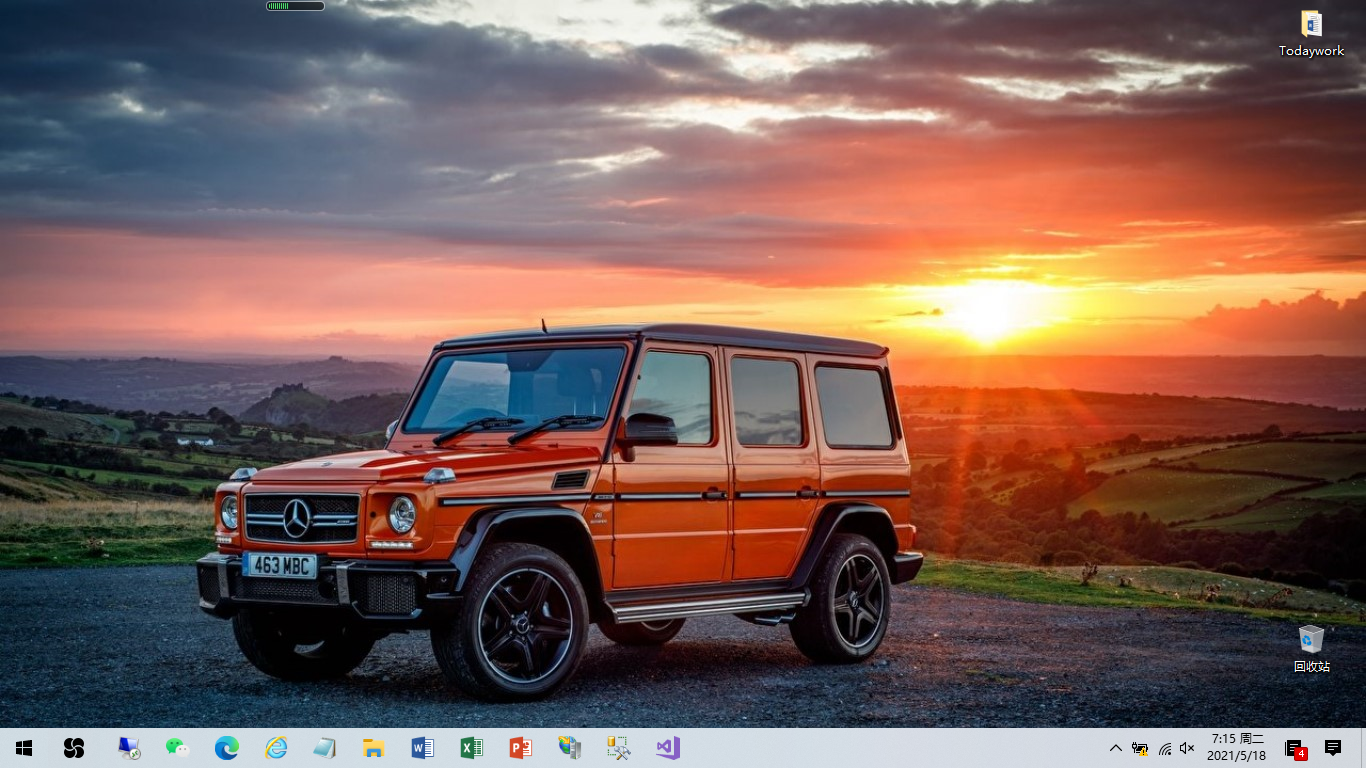Click the black pinwheel taskbar icon
Viewport: 1366px width, 768px height.
[x=74, y=748]
